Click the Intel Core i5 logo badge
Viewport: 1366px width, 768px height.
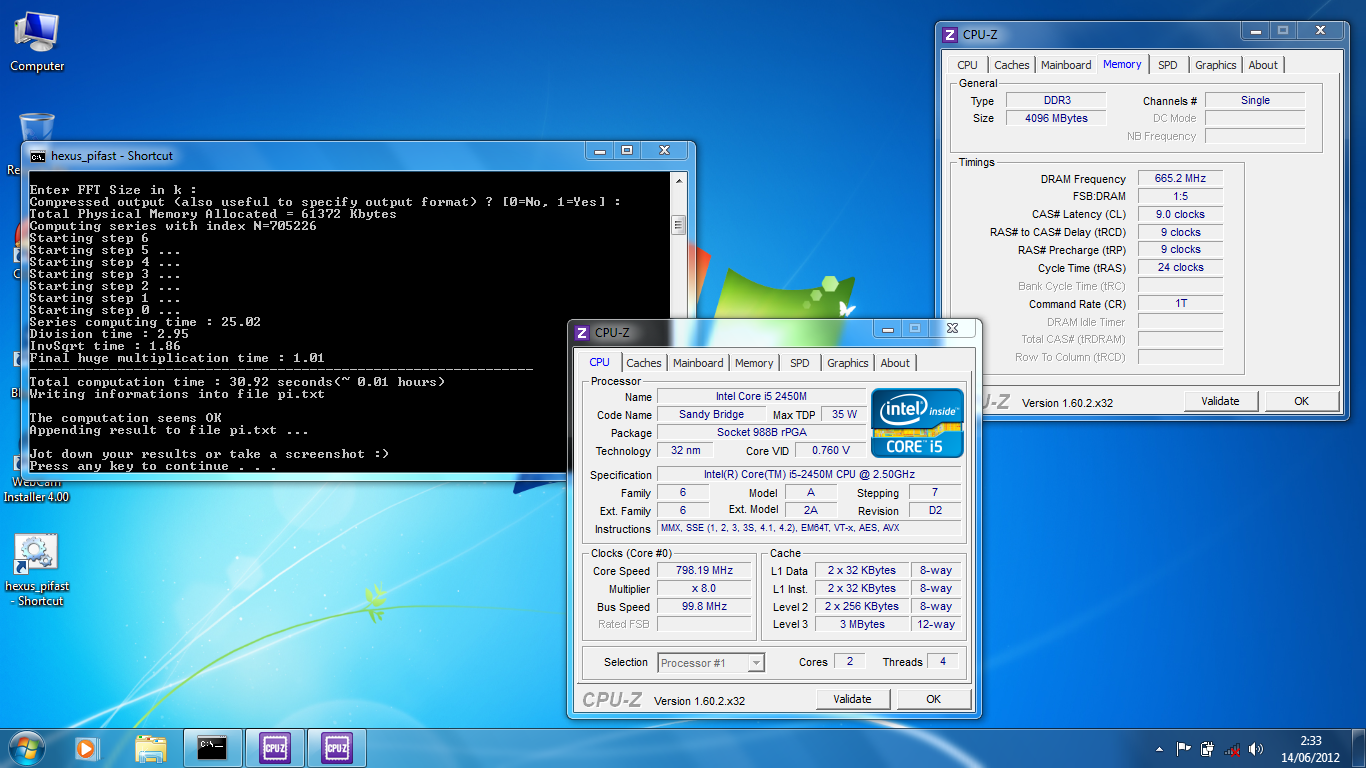917,422
